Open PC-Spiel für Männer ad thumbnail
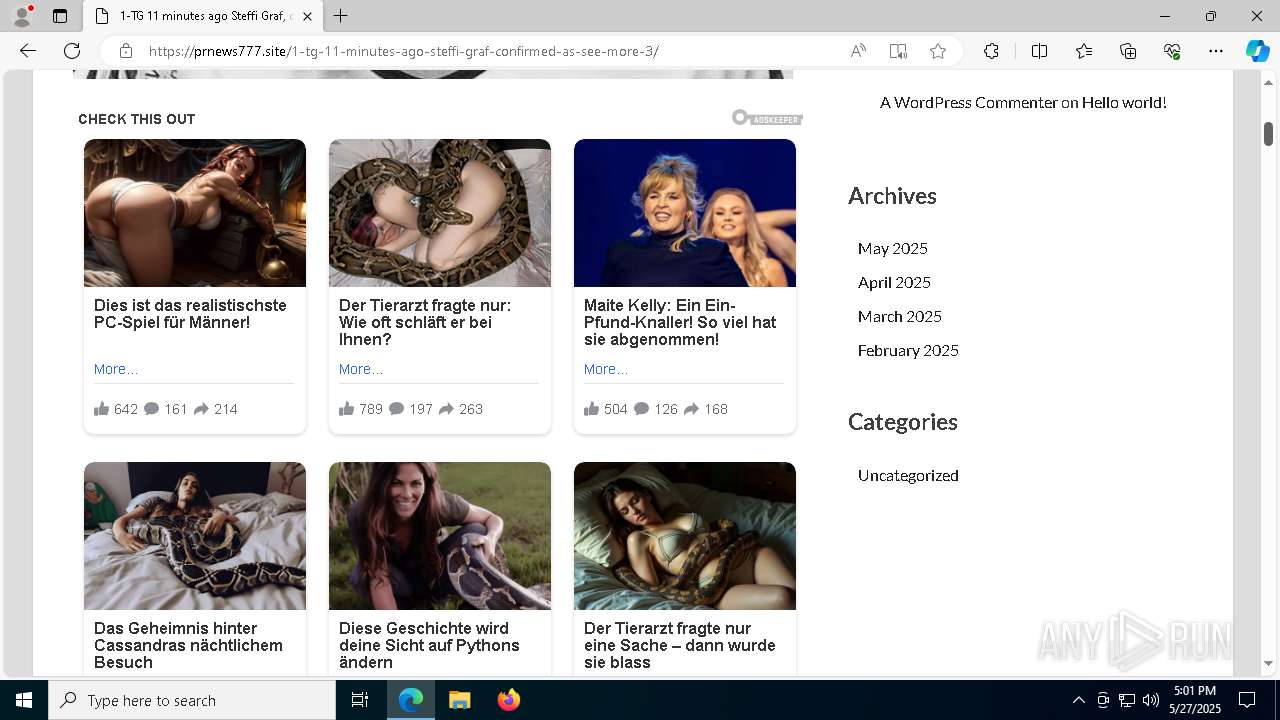 [x=195, y=213]
